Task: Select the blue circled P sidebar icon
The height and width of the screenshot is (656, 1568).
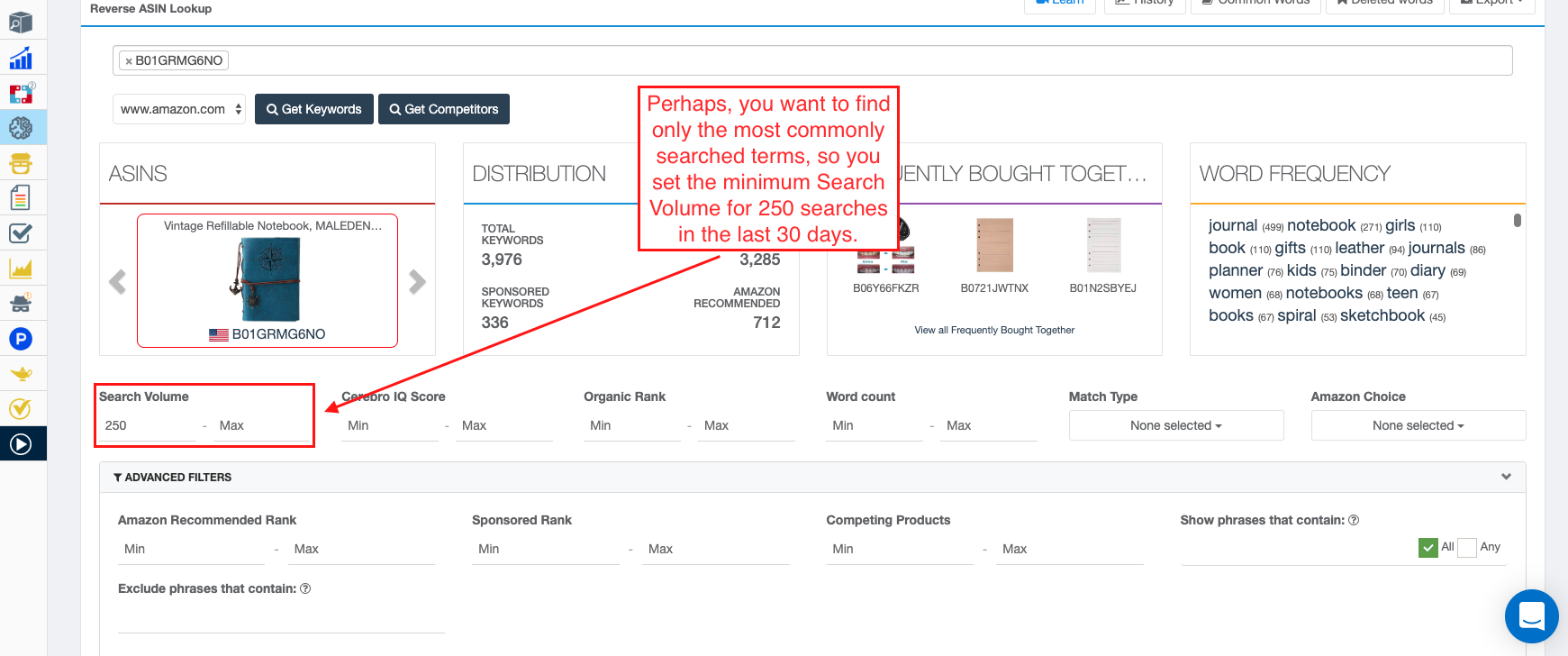Action: [x=21, y=339]
